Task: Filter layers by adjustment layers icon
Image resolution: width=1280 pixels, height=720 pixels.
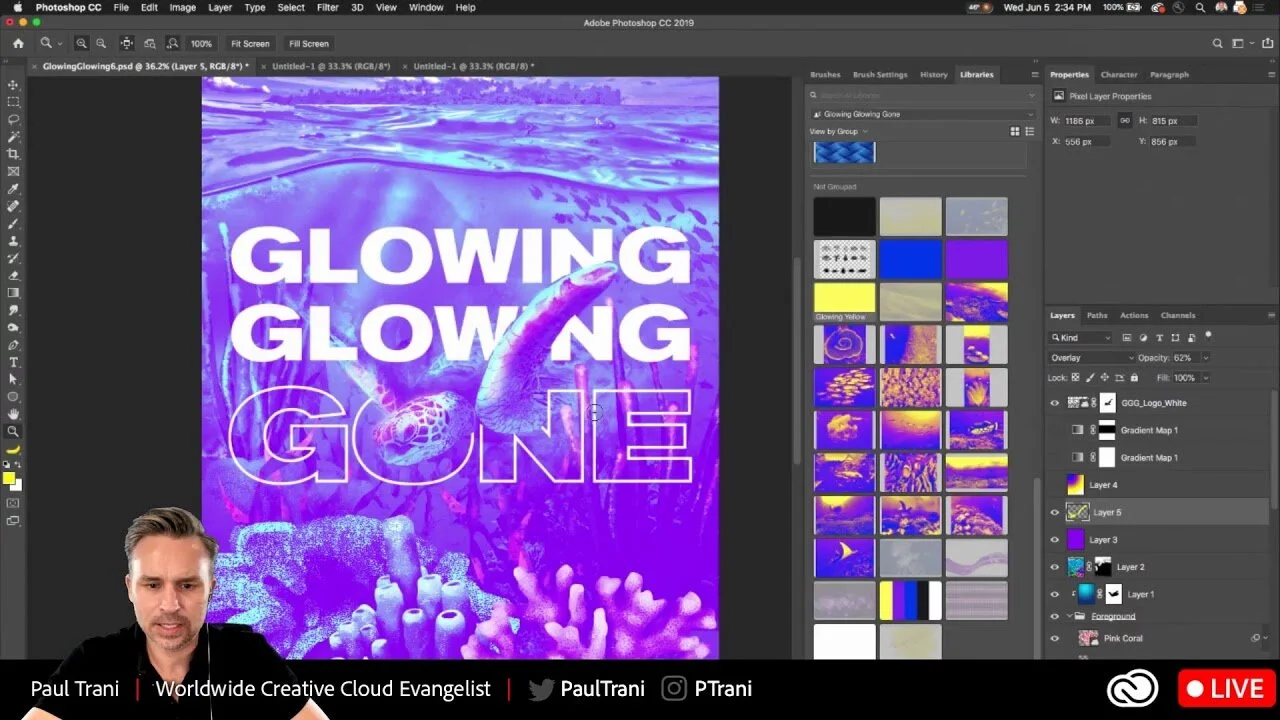Action: tap(1143, 337)
